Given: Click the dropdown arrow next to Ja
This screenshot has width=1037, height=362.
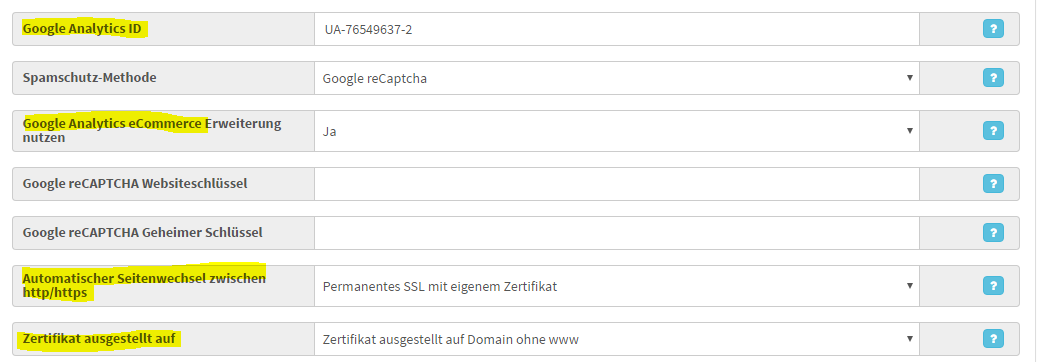Looking at the screenshot, I should 910,130.
